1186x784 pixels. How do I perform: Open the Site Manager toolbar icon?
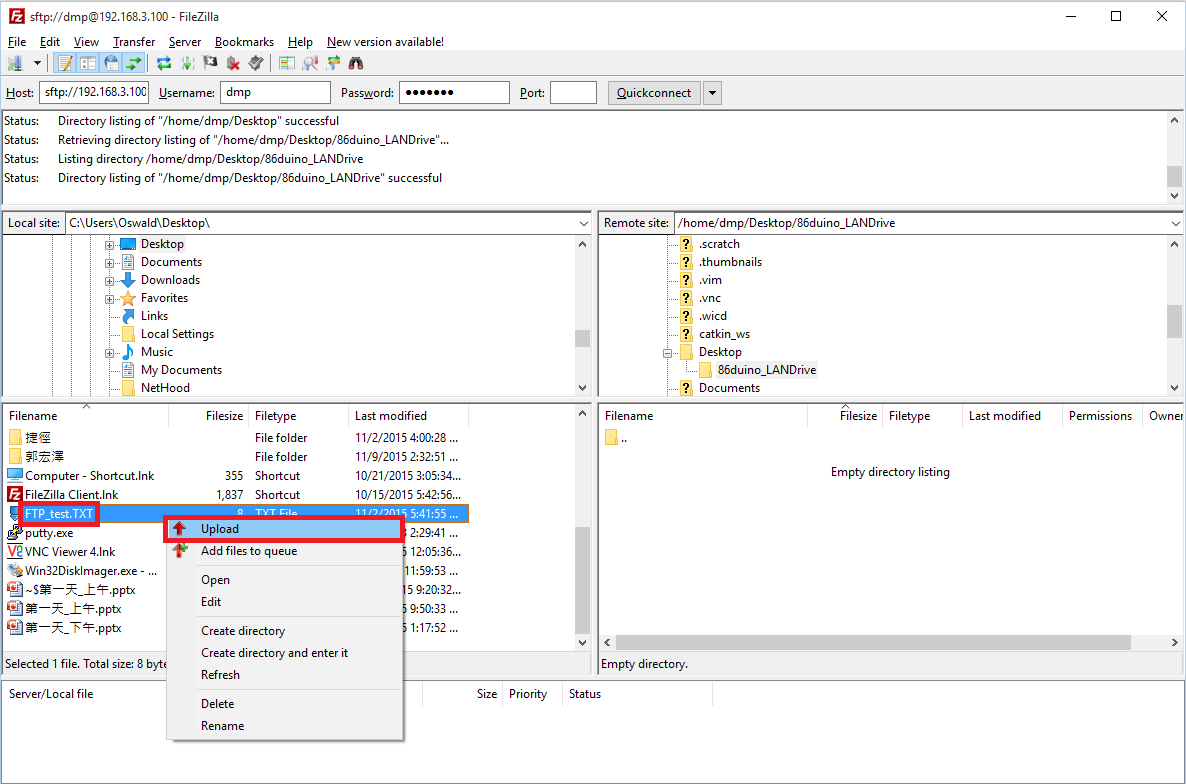(15, 64)
